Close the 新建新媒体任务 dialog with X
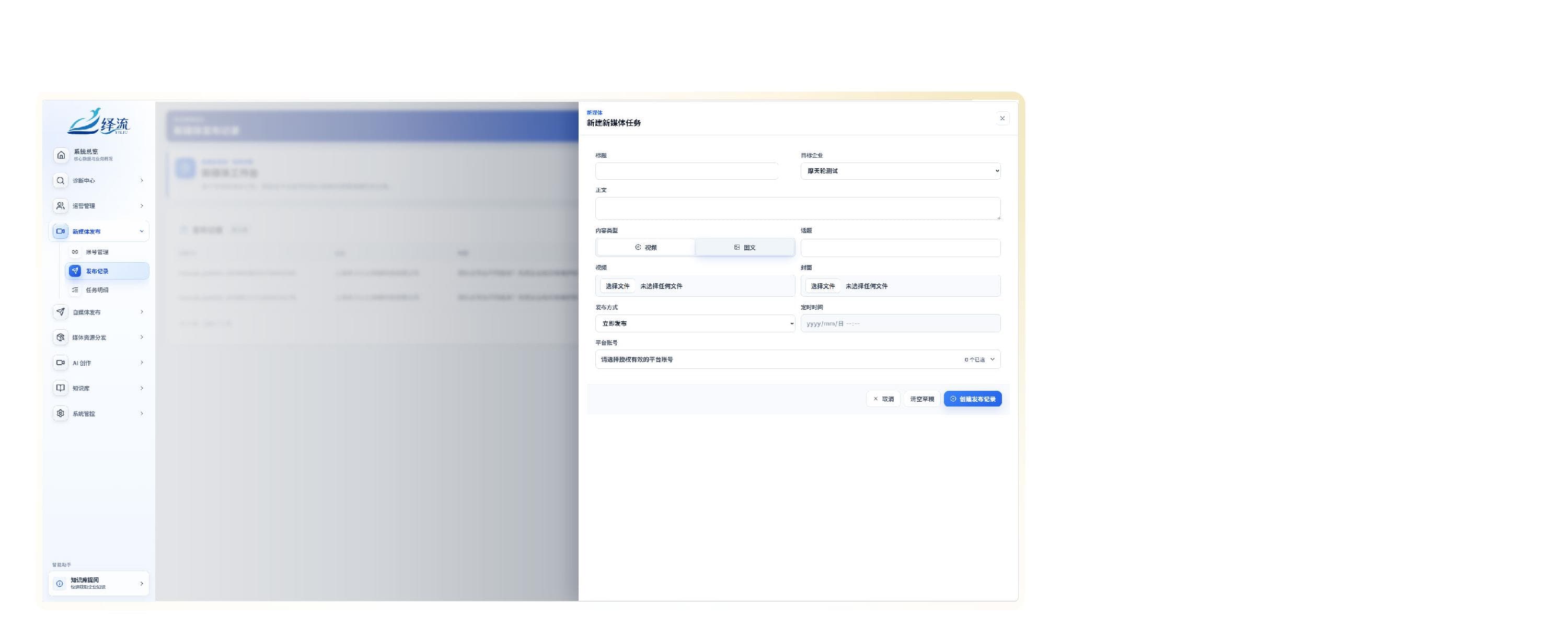 tap(1002, 119)
